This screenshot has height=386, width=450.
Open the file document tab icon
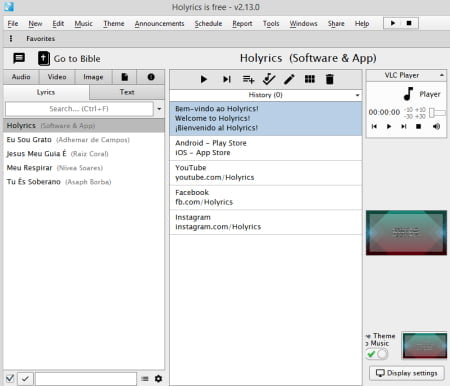pos(125,77)
